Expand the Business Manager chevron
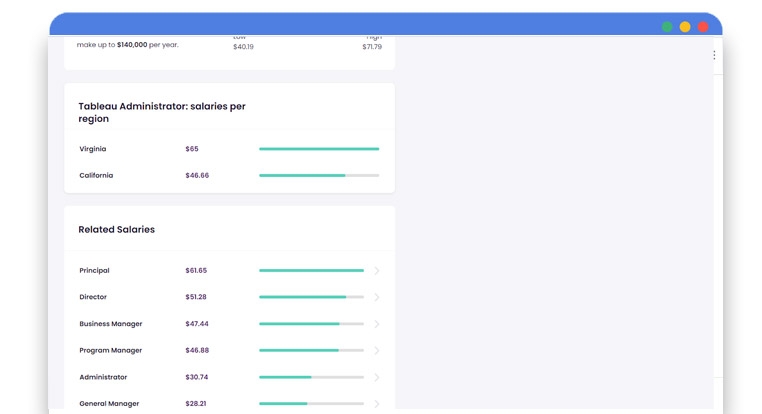This screenshot has width=762, height=414. pyautogui.click(x=377, y=324)
